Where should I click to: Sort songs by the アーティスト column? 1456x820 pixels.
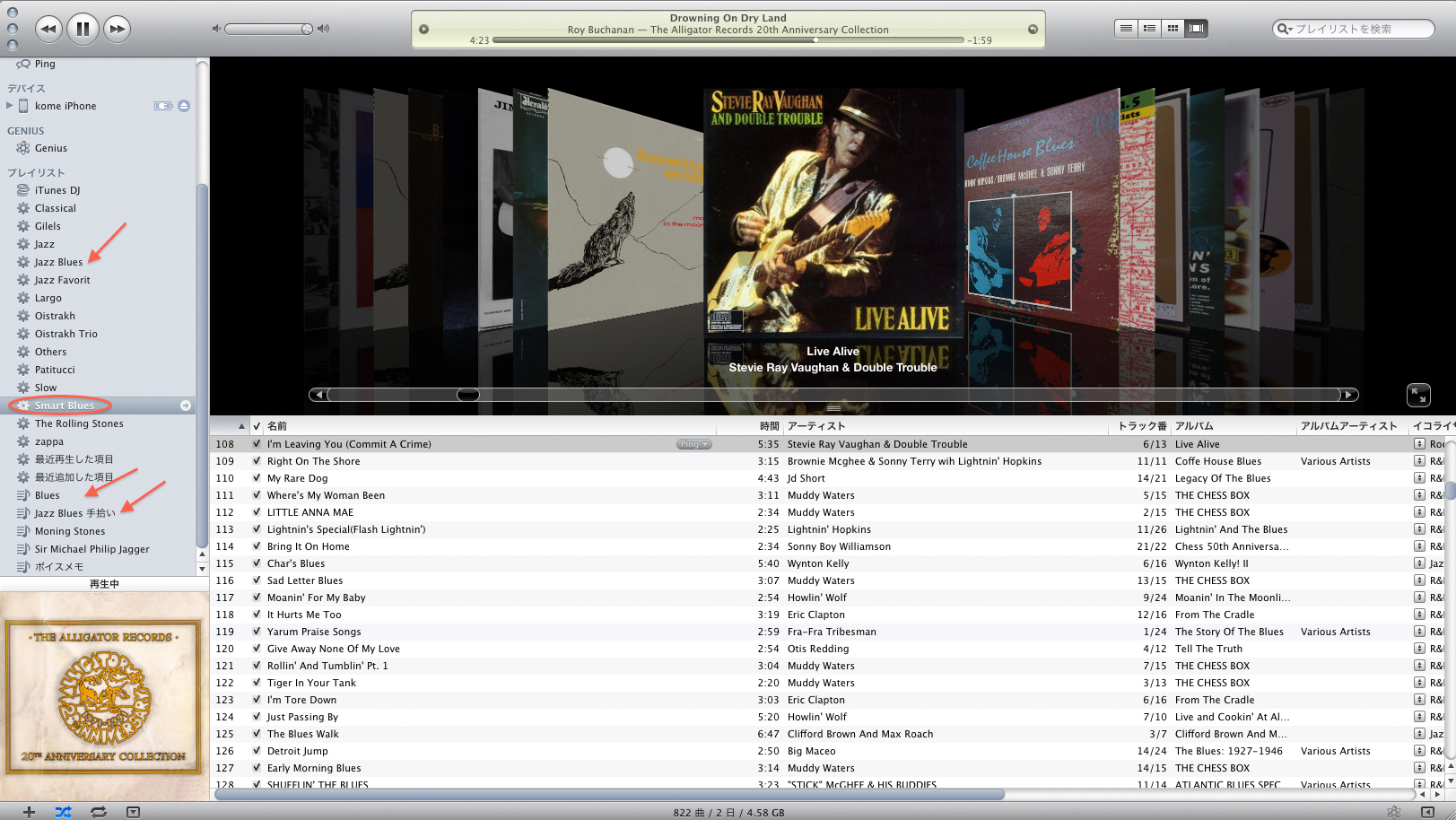(816, 426)
